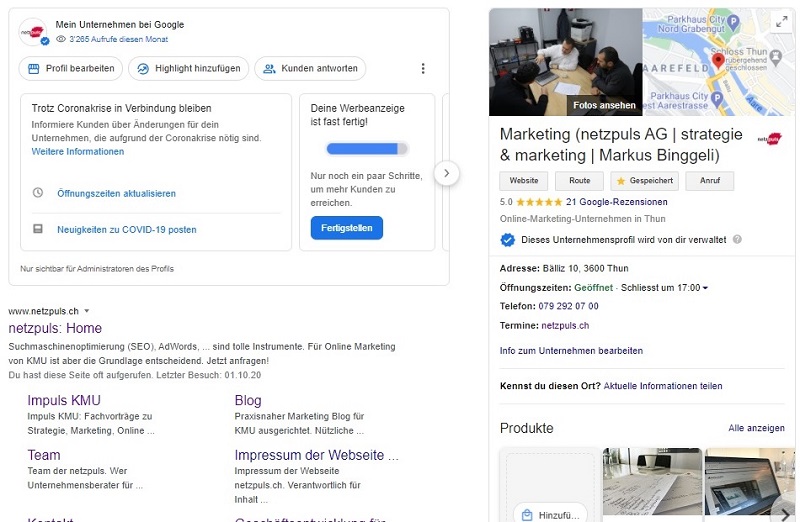Viewport: 800px width, 522px height.
Task: Click phone number 079 292 07 00
Action: (x=568, y=306)
